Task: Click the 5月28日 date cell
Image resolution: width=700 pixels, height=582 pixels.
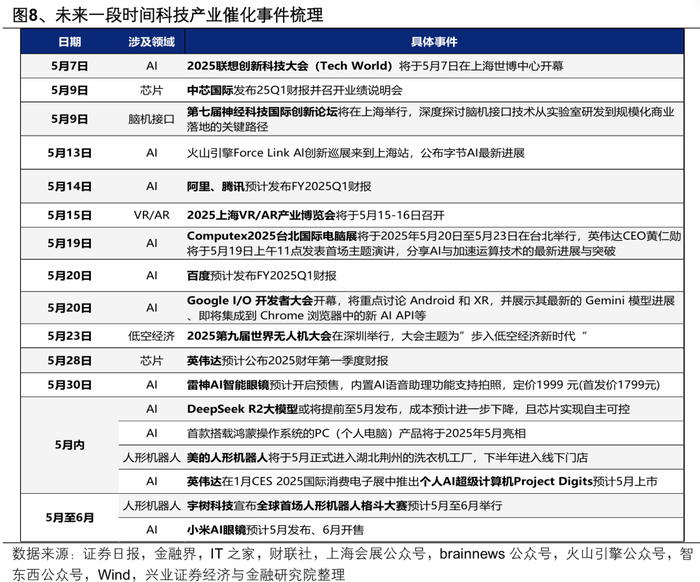Action: 70,360
